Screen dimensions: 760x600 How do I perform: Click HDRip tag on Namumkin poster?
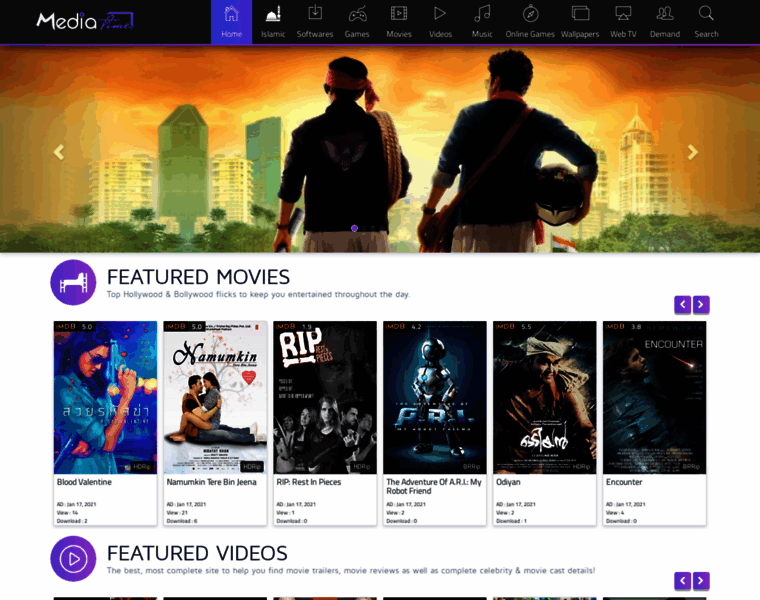(x=252, y=467)
